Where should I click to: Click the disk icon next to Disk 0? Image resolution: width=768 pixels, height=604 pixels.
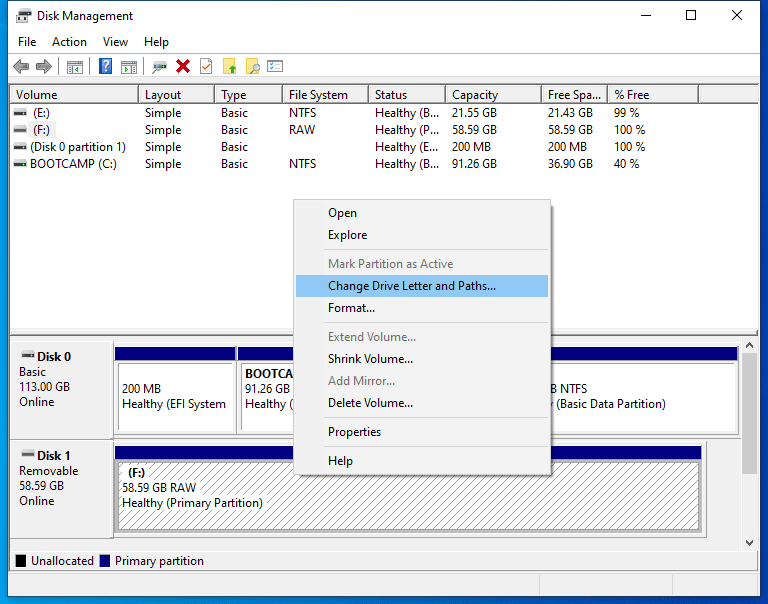(x=28, y=355)
